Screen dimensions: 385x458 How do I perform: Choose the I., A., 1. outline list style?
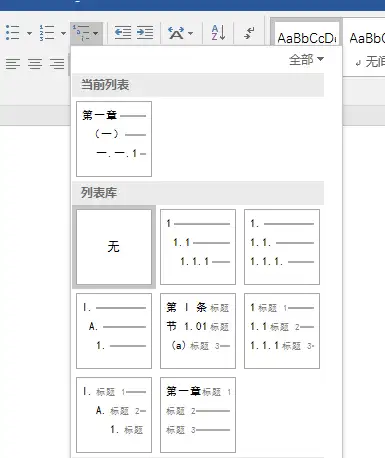pyautogui.click(x=114, y=331)
